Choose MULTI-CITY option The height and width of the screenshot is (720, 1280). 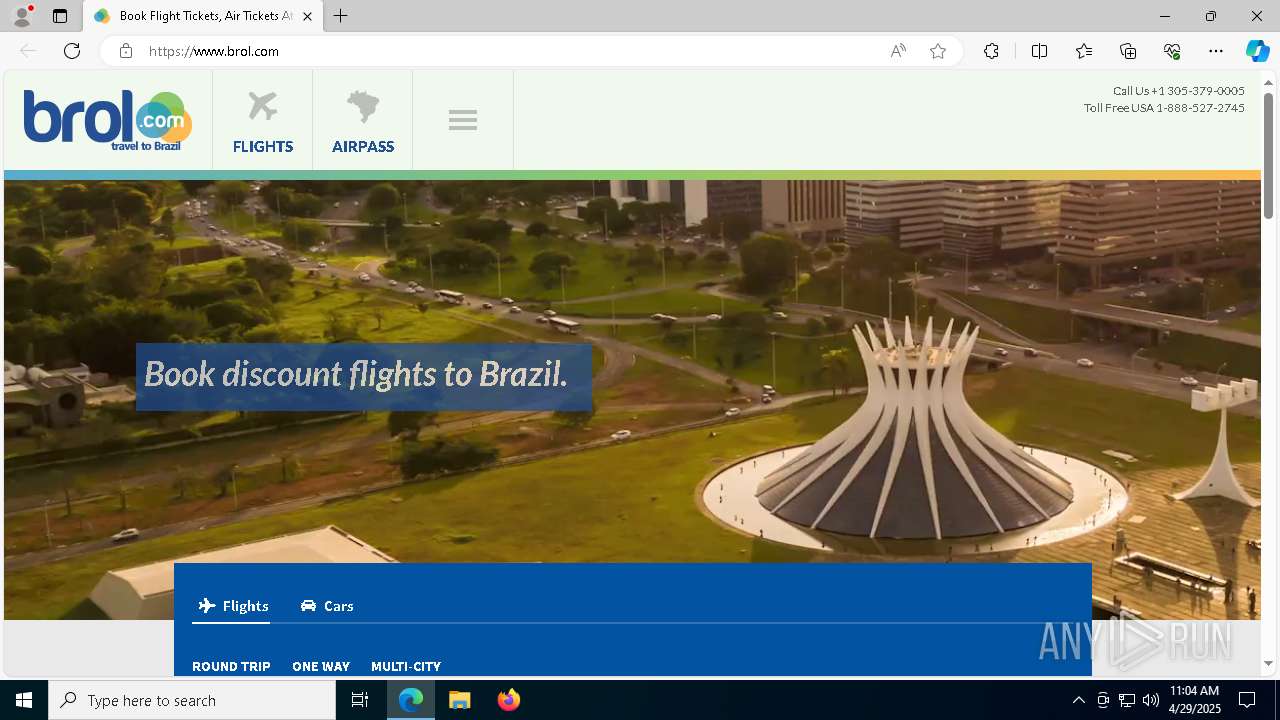click(406, 666)
